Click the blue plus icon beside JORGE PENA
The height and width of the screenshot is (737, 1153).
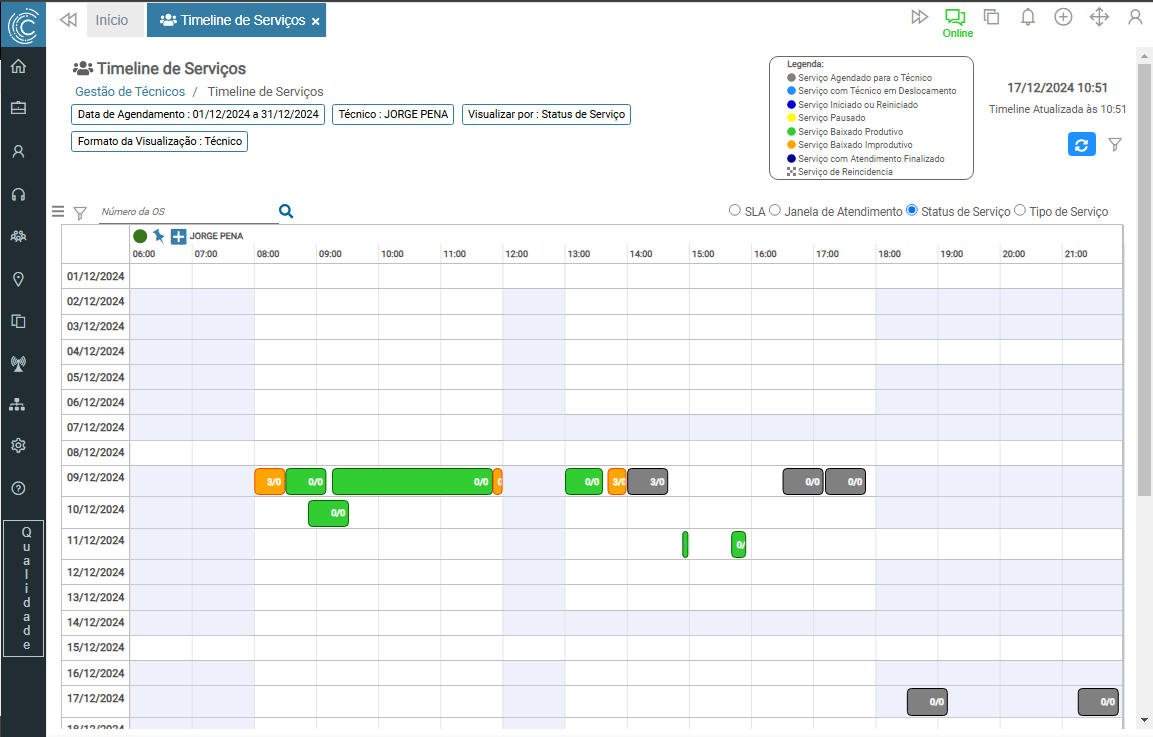[x=178, y=237]
